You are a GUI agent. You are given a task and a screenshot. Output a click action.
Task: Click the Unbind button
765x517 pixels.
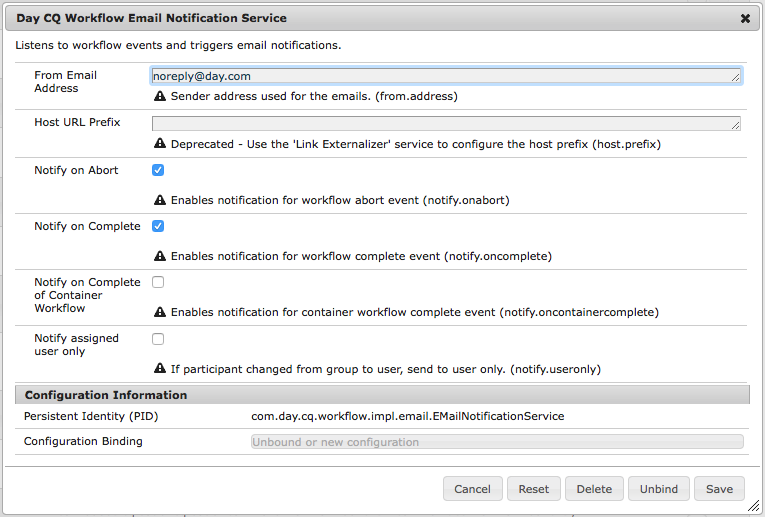(659, 489)
